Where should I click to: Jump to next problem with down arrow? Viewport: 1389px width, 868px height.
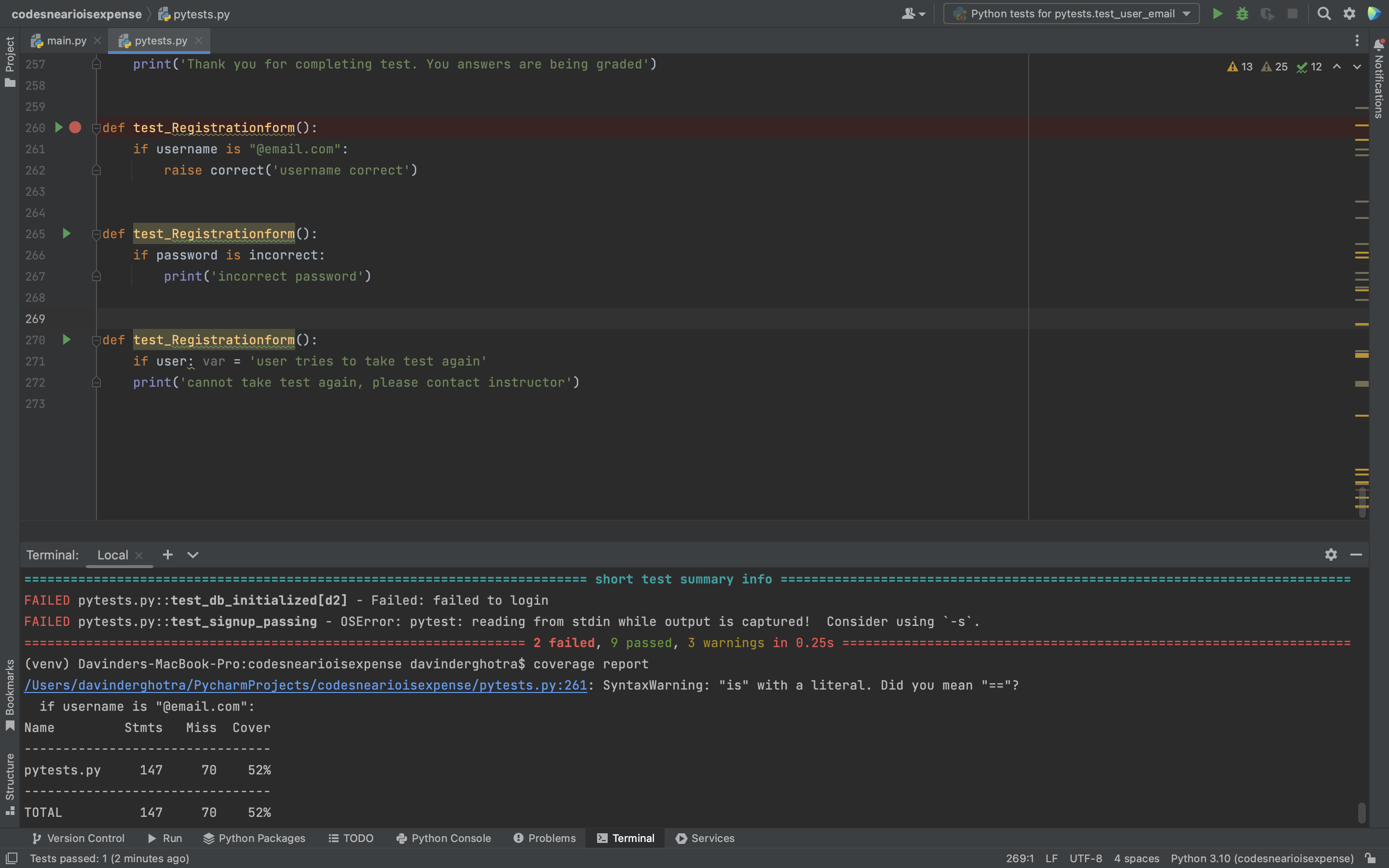tap(1356, 67)
